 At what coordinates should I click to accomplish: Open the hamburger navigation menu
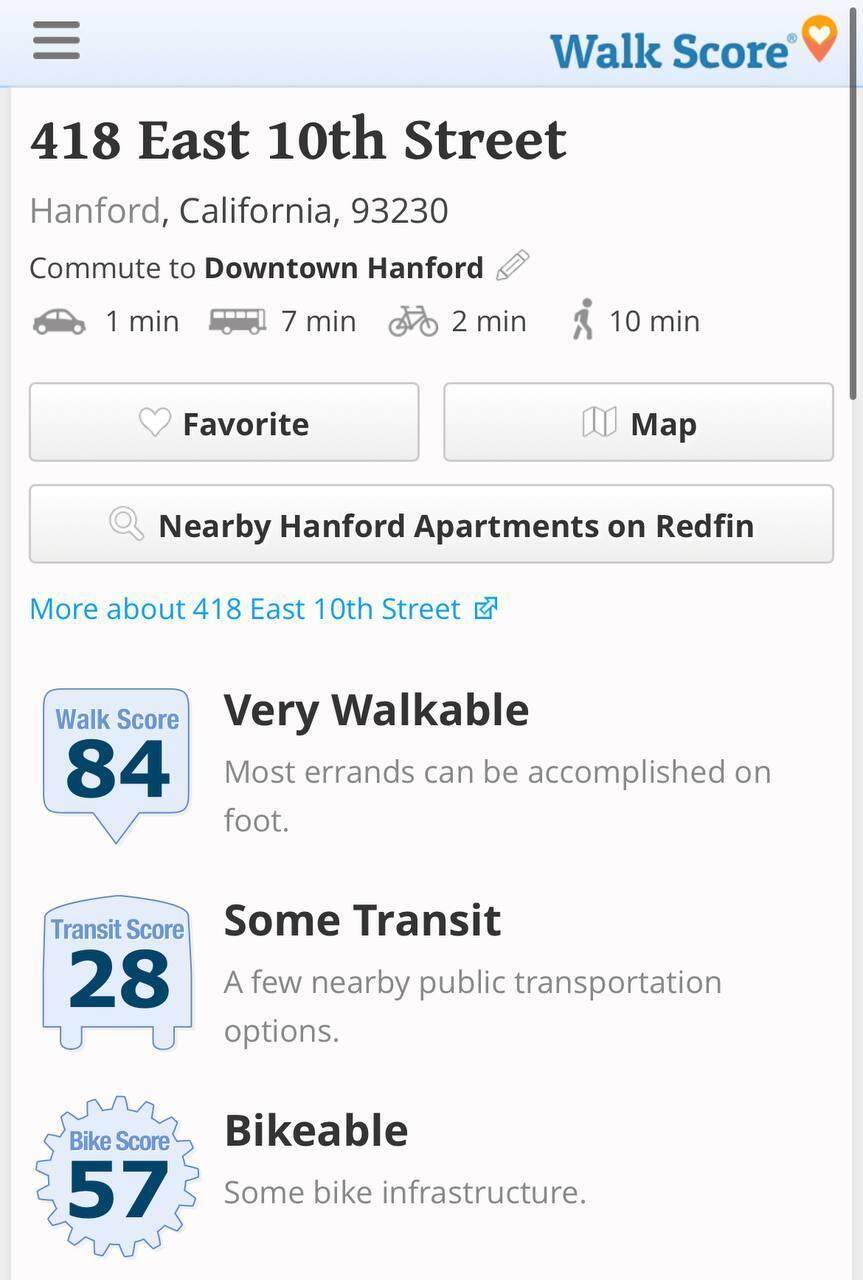pyautogui.click(x=56, y=41)
